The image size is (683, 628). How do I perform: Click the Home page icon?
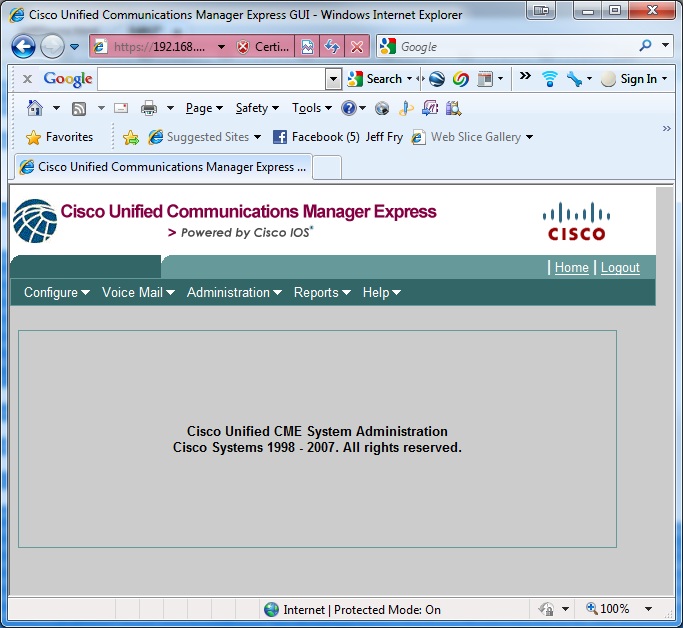click(35, 108)
